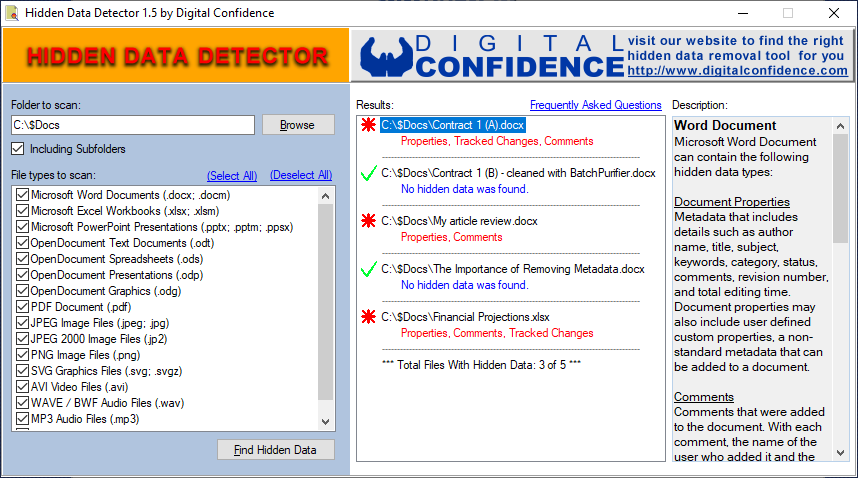Click the Word Document heading in Description
The width and height of the screenshot is (858, 478).
point(725,125)
